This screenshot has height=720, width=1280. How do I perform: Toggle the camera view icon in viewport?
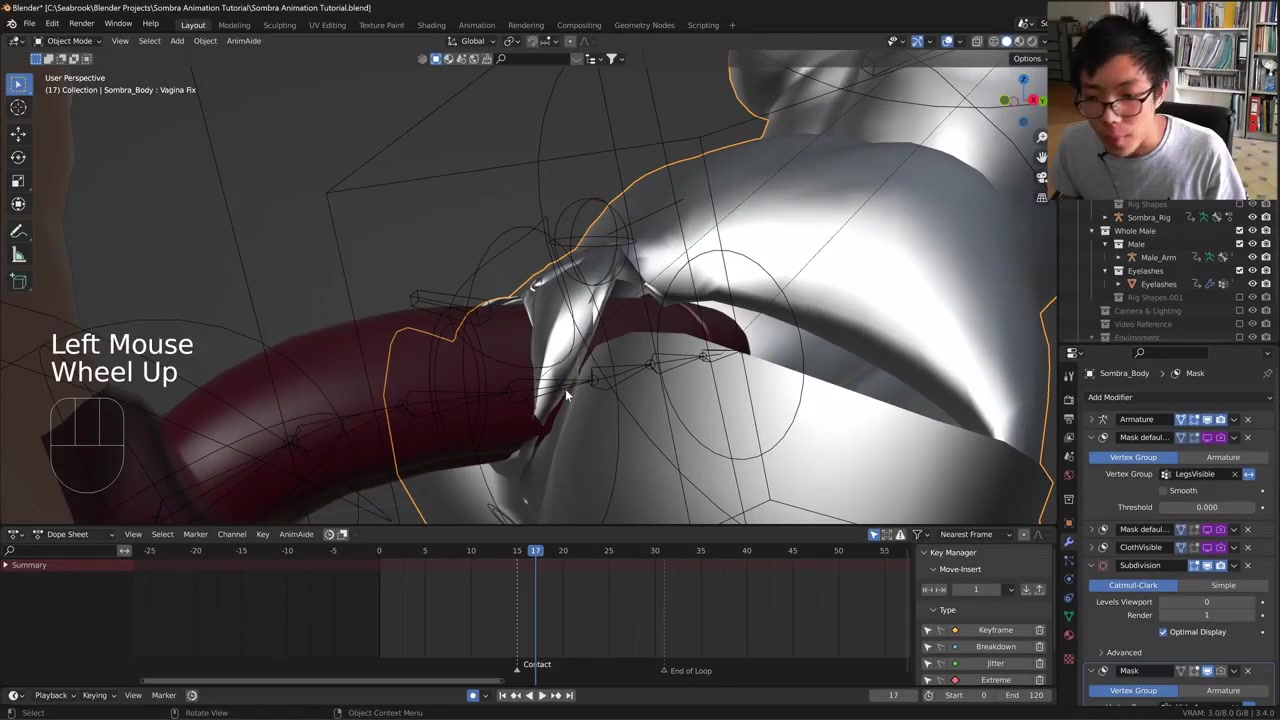[1041, 177]
